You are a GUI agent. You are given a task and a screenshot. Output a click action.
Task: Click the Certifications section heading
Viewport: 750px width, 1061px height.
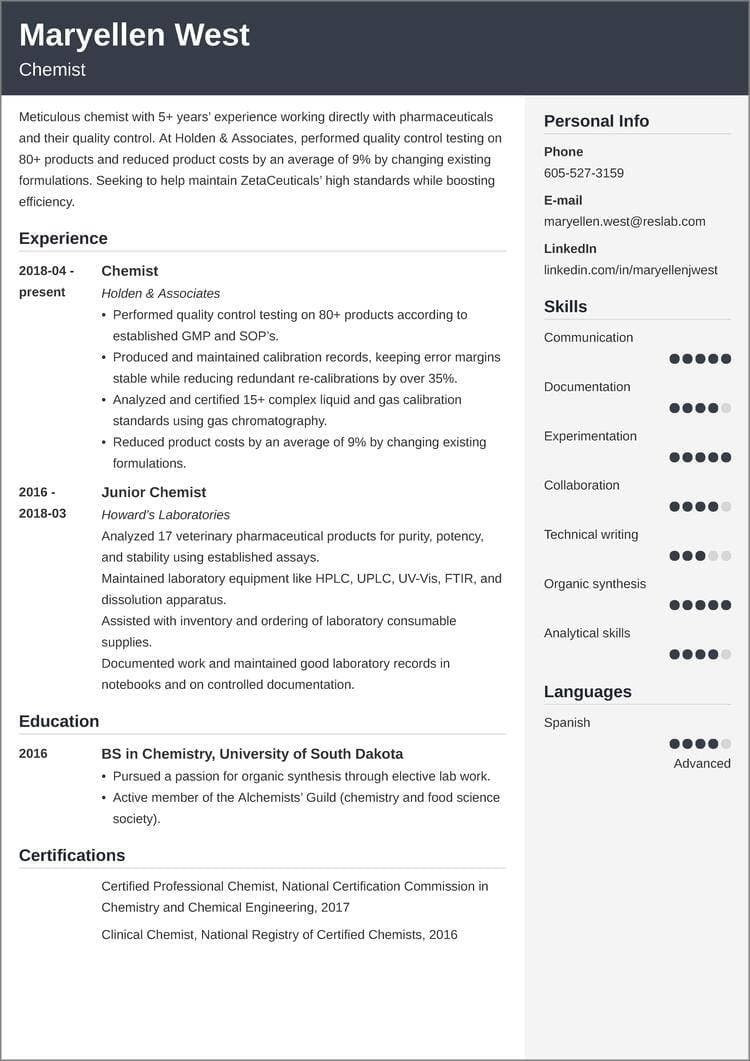[72, 855]
